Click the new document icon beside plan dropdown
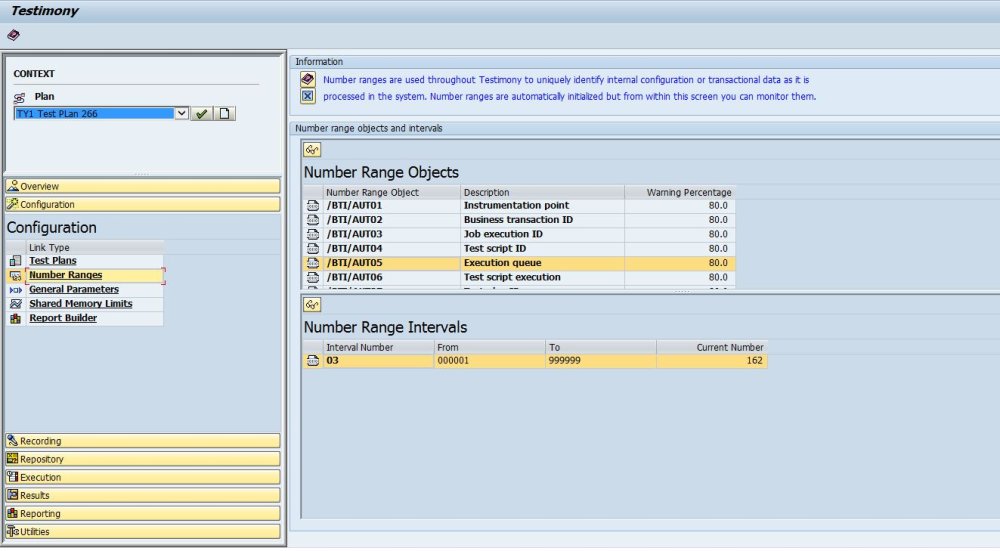The height and width of the screenshot is (551, 1000). pyautogui.click(x=224, y=114)
